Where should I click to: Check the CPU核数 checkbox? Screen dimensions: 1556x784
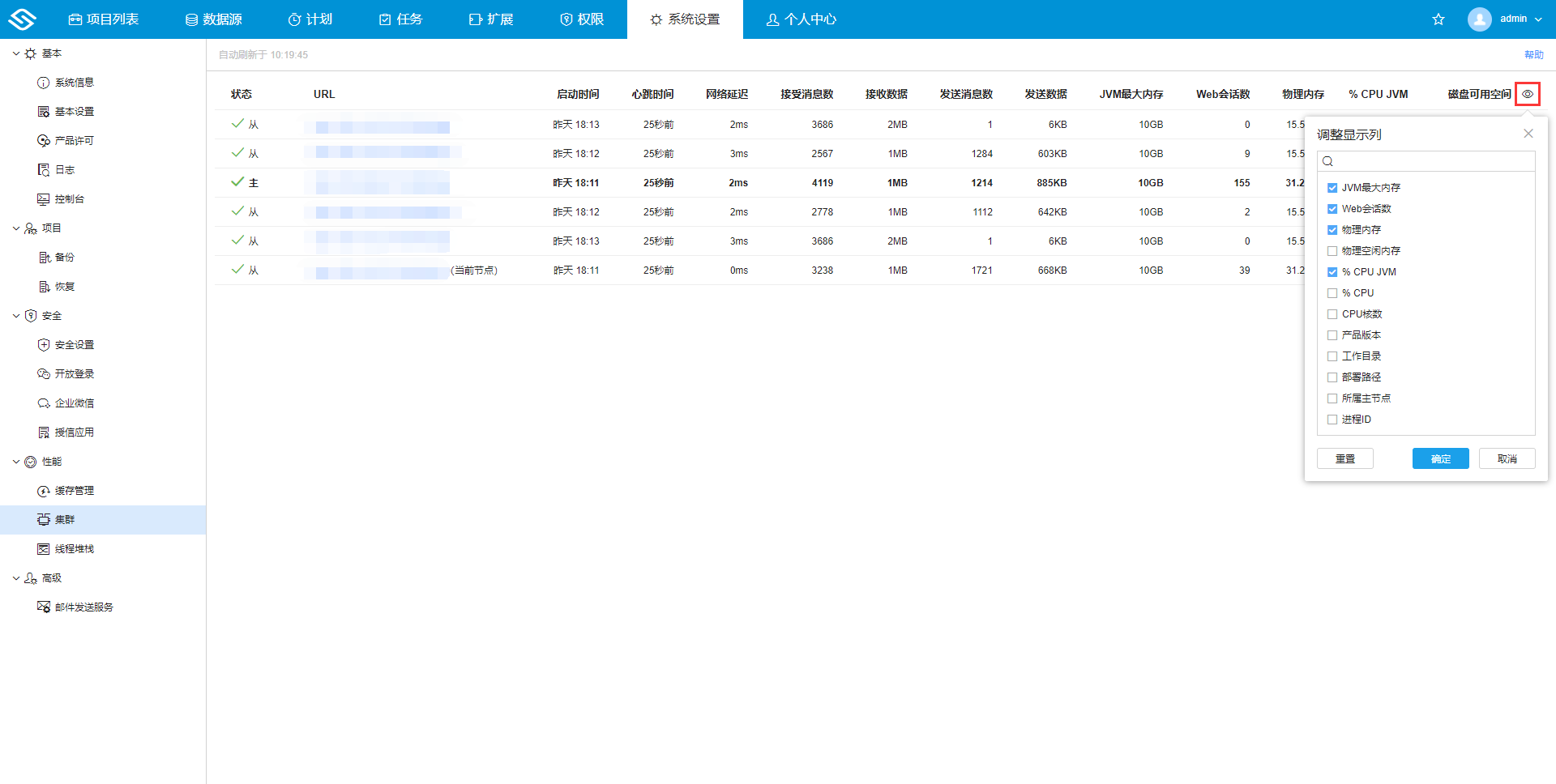(x=1332, y=314)
